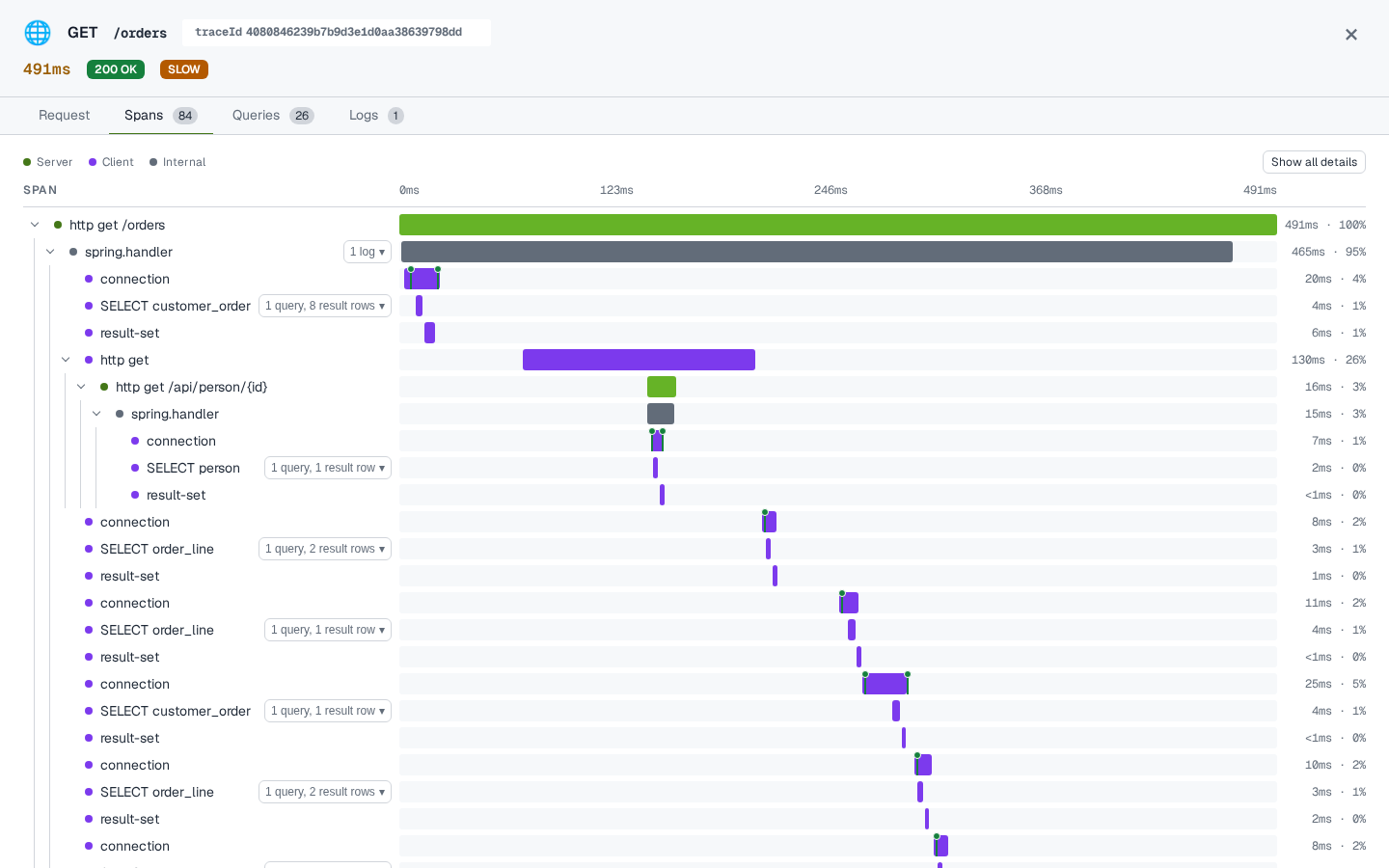Click the 465ms · 95% duration value

point(1328,252)
